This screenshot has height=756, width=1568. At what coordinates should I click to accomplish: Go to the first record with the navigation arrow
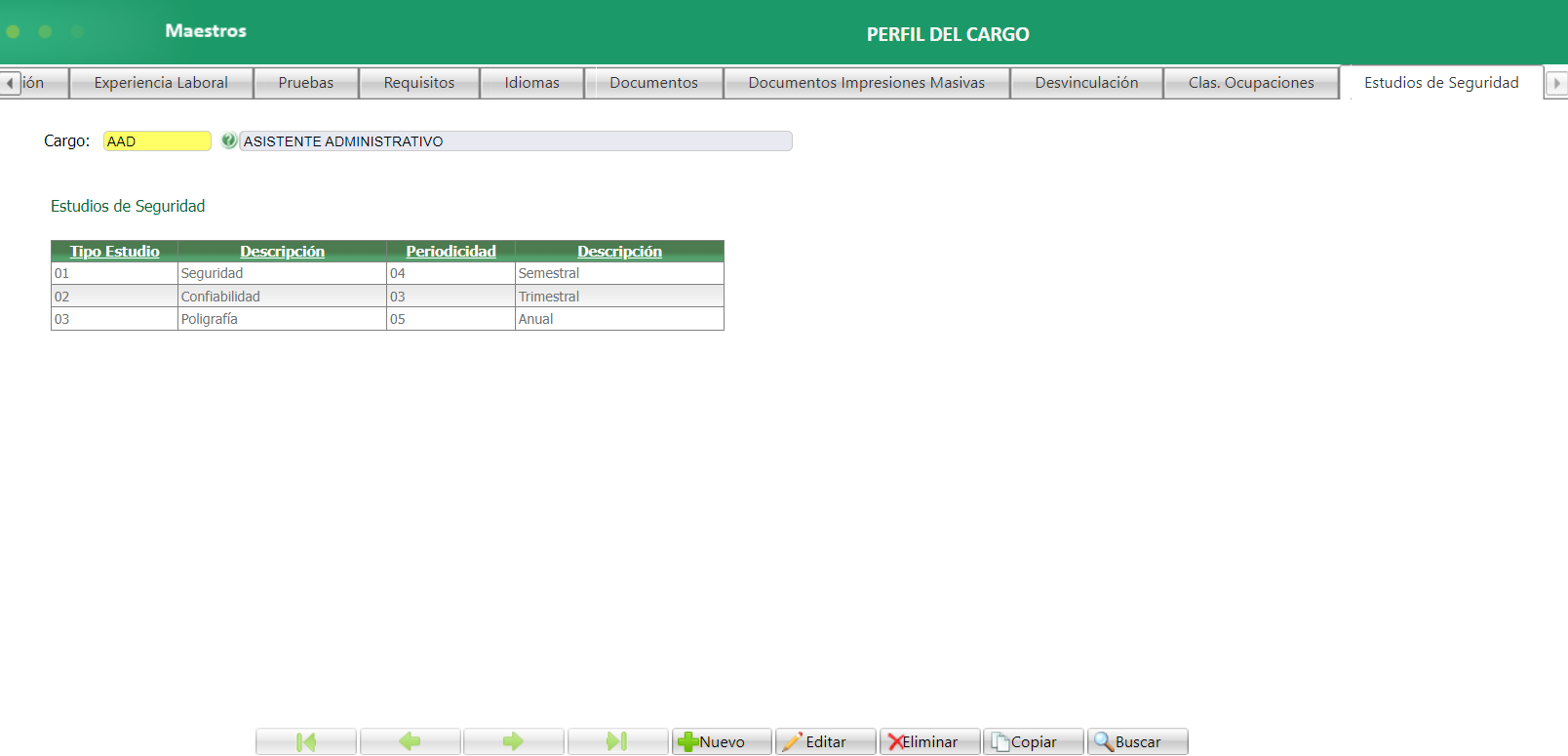coord(306,741)
